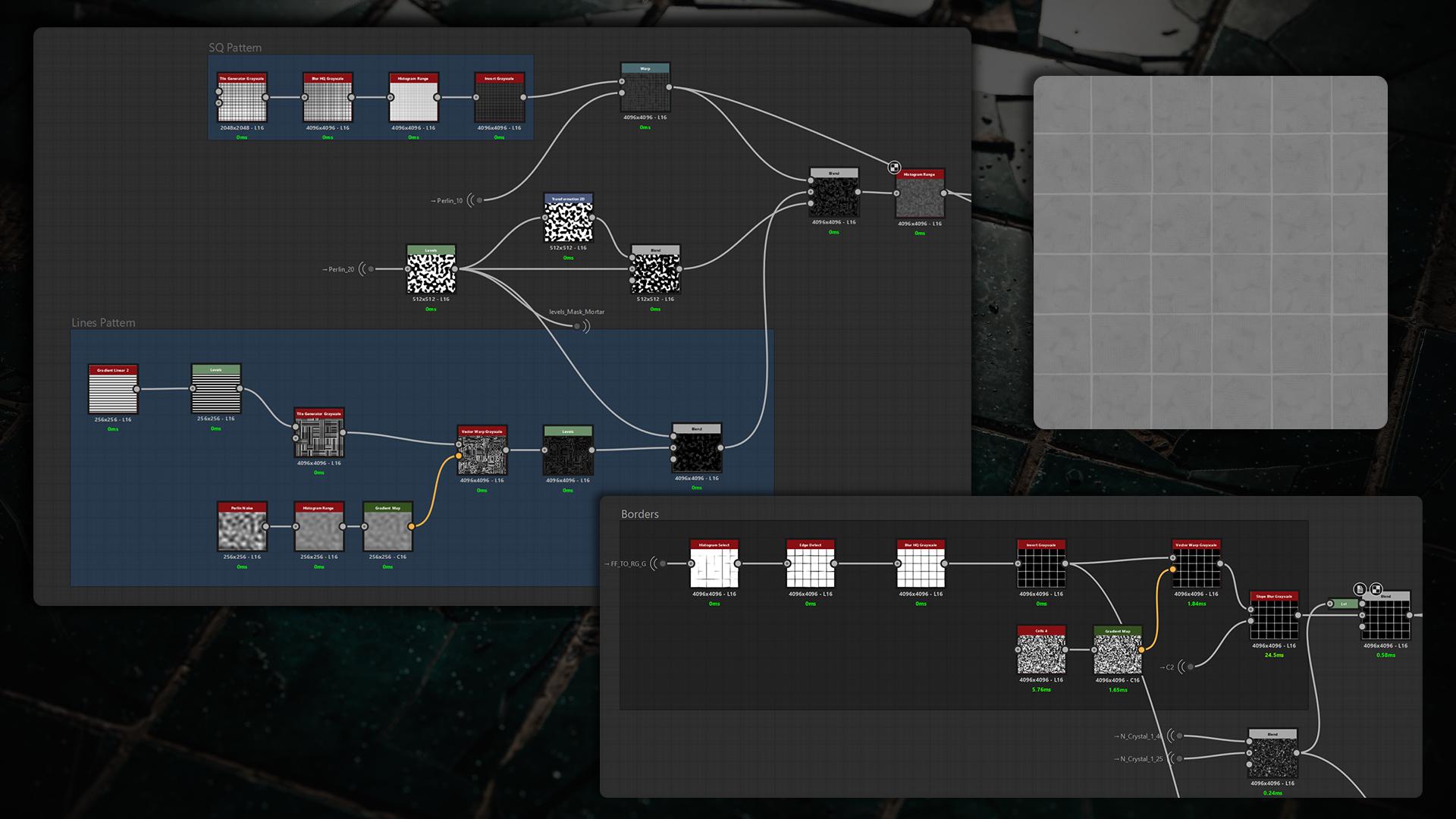Viewport: 1456px width, 819px height.
Task: Click the Lines Pattern frame title
Action: click(x=103, y=323)
